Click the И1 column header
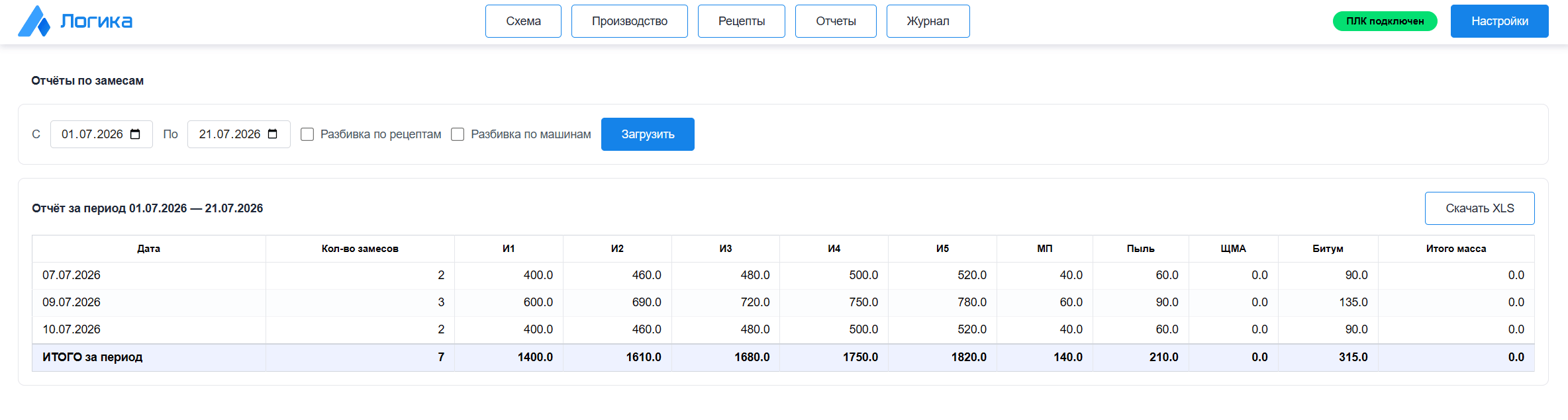Viewport: 1568px width, 420px height. (509, 249)
